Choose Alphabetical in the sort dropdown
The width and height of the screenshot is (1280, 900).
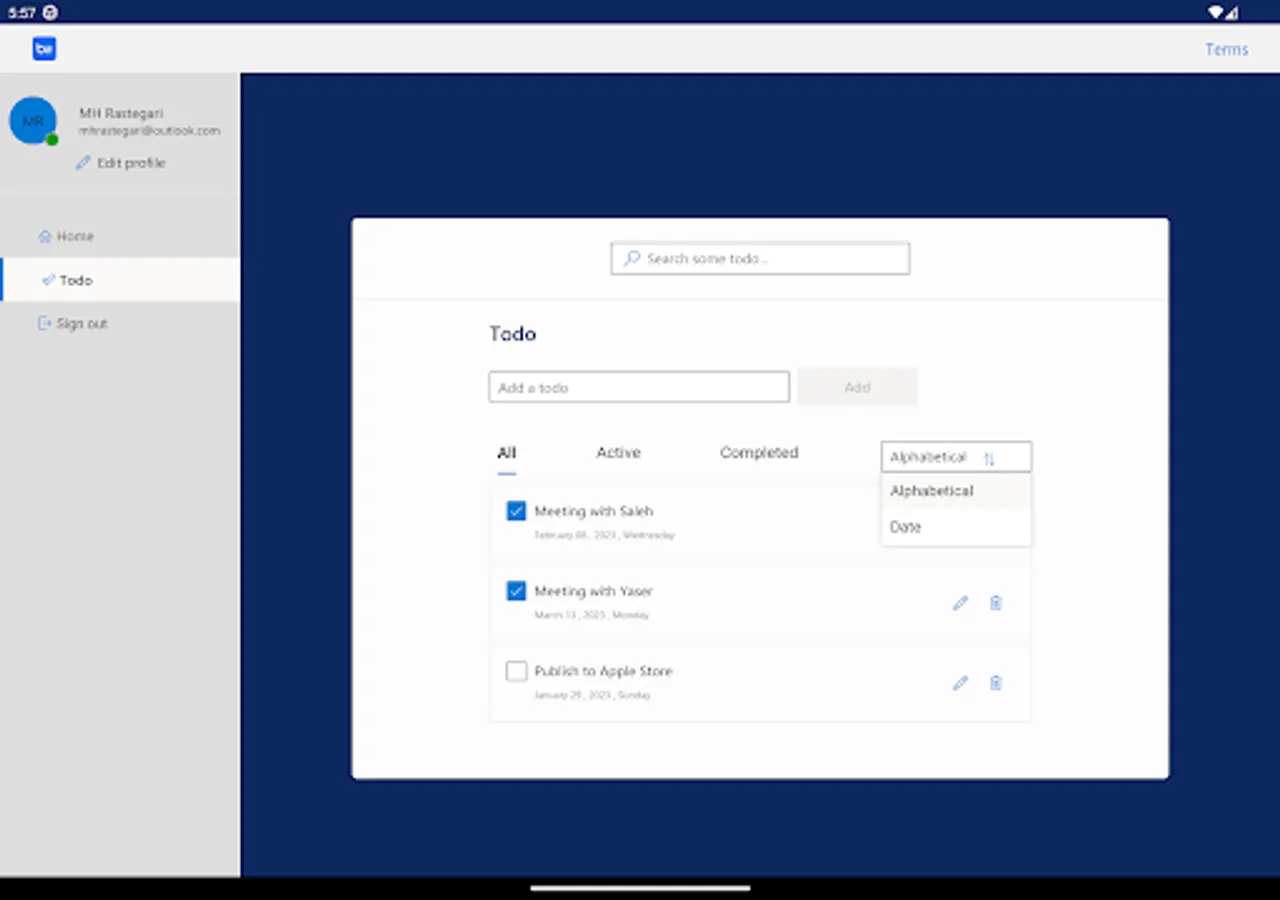coord(931,491)
